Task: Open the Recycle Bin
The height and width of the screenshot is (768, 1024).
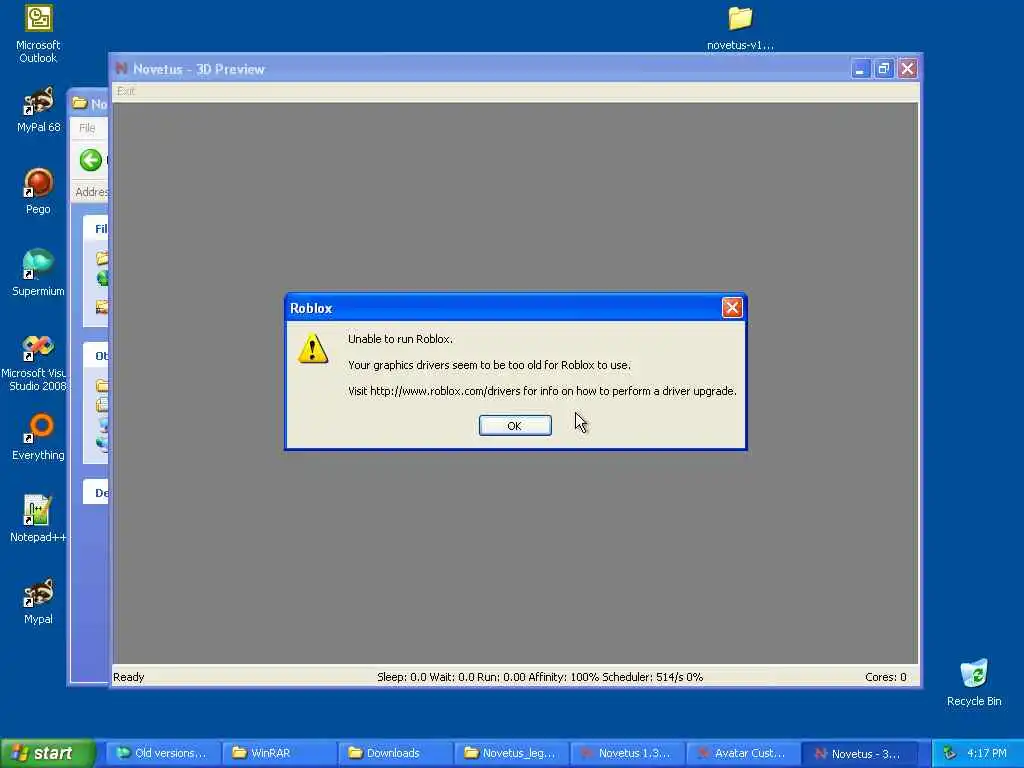Action: [x=974, y=683]
